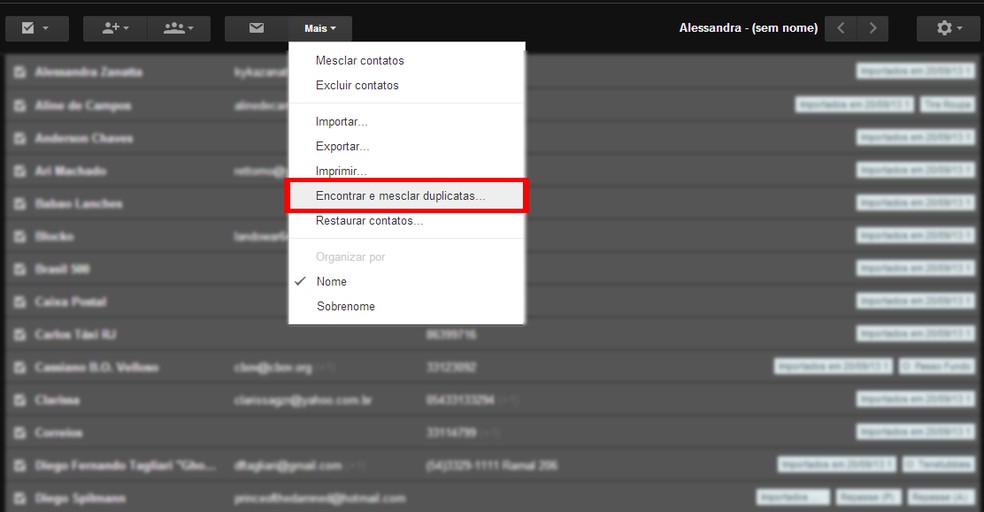Screen dimensions: 984x512
Task: Click the add to contacts icon button
Action: pos(115,28)
